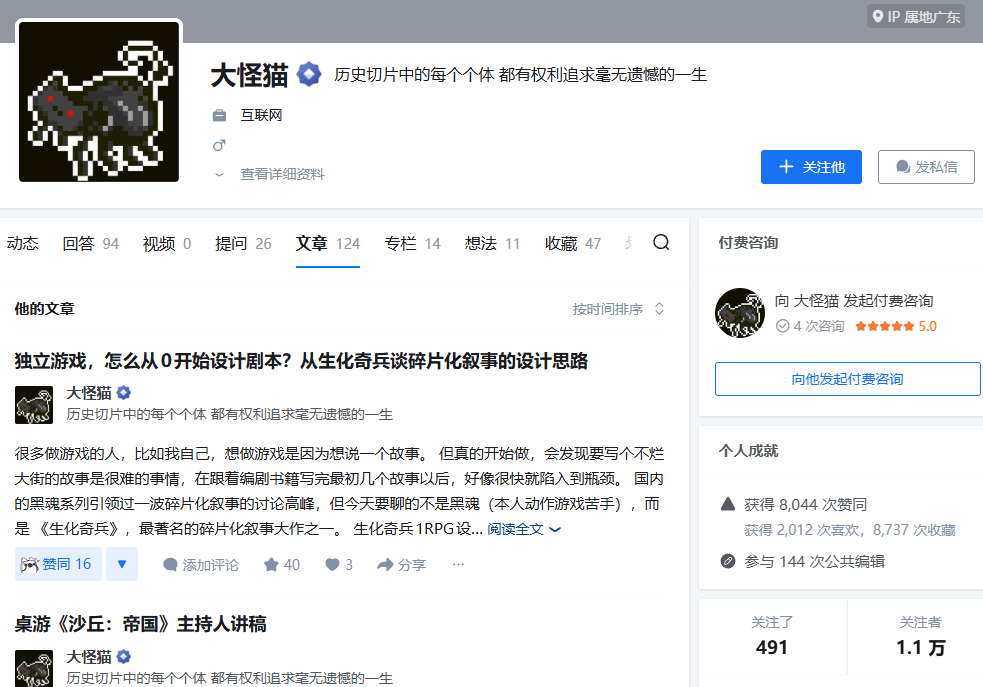Follow the user with 关注他 button
The image size is (983, 687).
[811, 167]
